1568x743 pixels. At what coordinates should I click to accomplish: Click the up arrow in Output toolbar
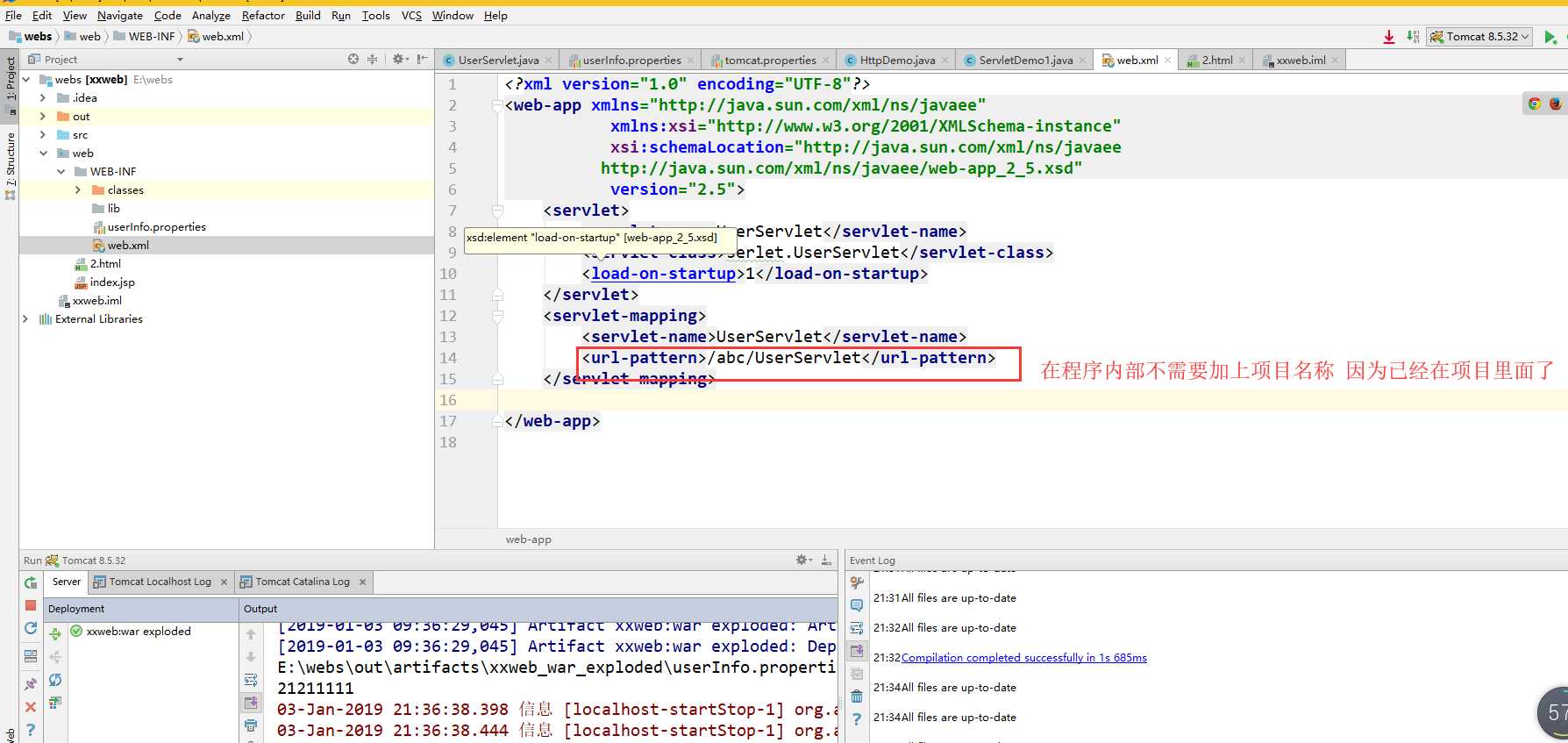(x=251, y=634)
